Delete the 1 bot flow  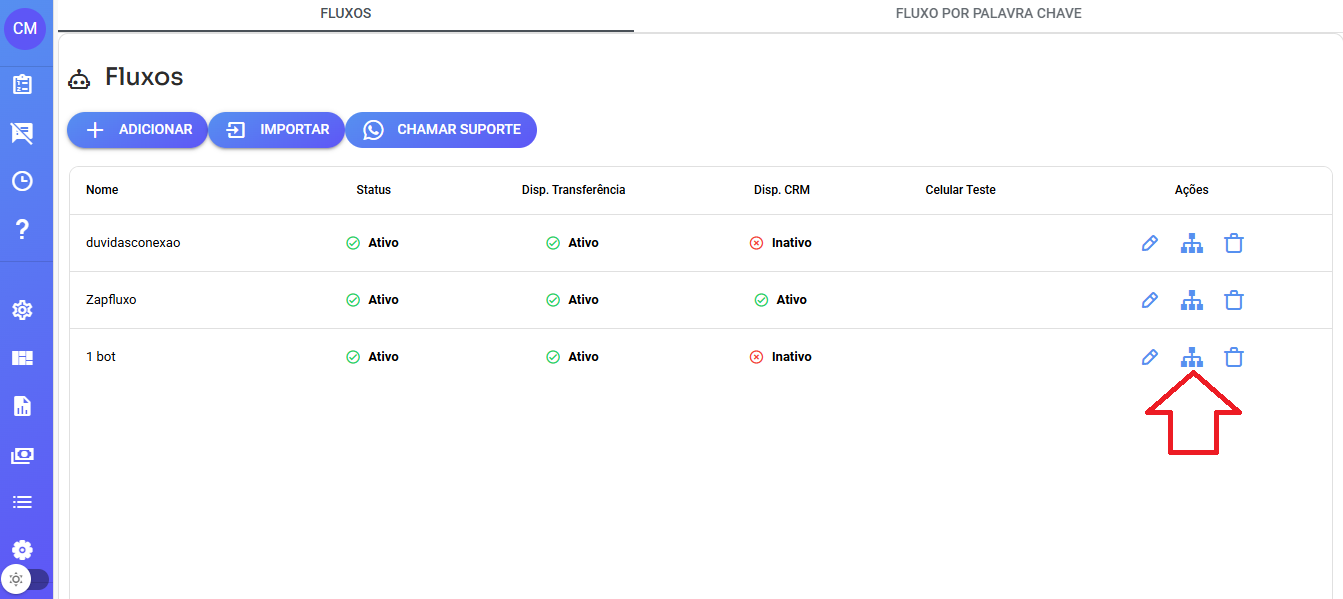[1234, 357]
